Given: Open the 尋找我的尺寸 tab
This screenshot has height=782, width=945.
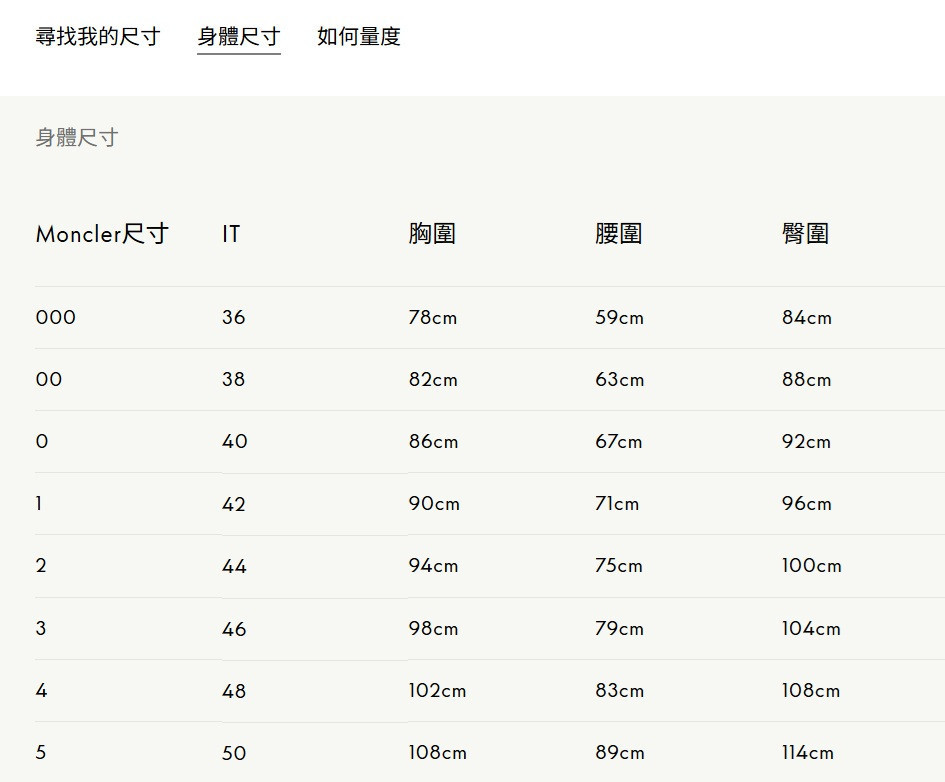Looking at the screenshot, I should pos(98,37).
